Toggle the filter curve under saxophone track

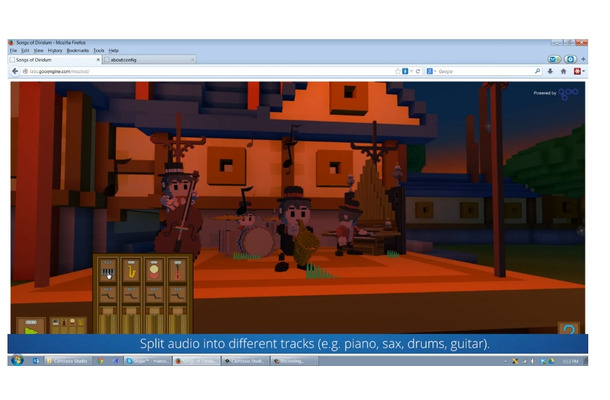131,295
